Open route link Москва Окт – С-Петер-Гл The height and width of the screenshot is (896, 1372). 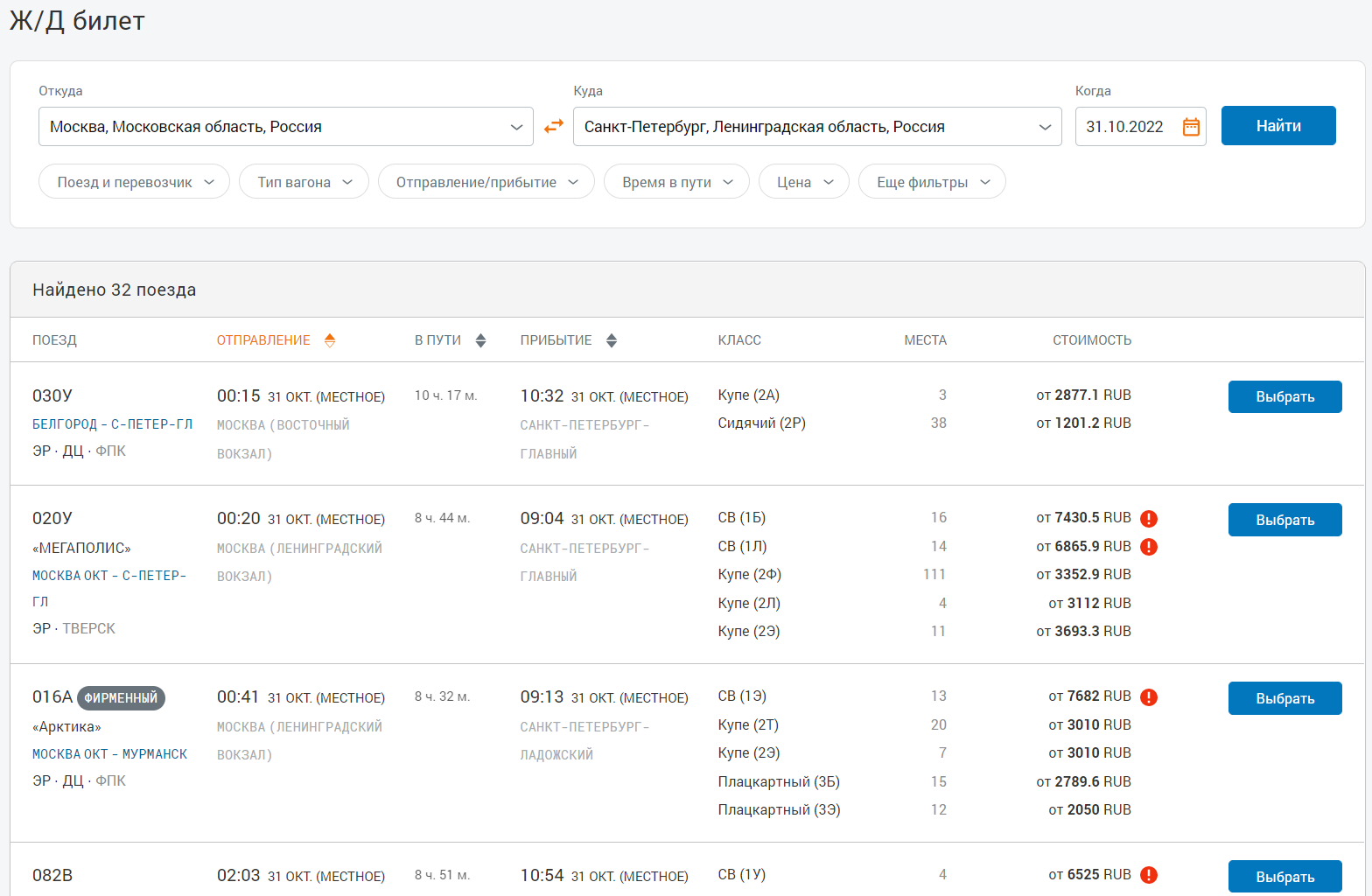point(109,589)
